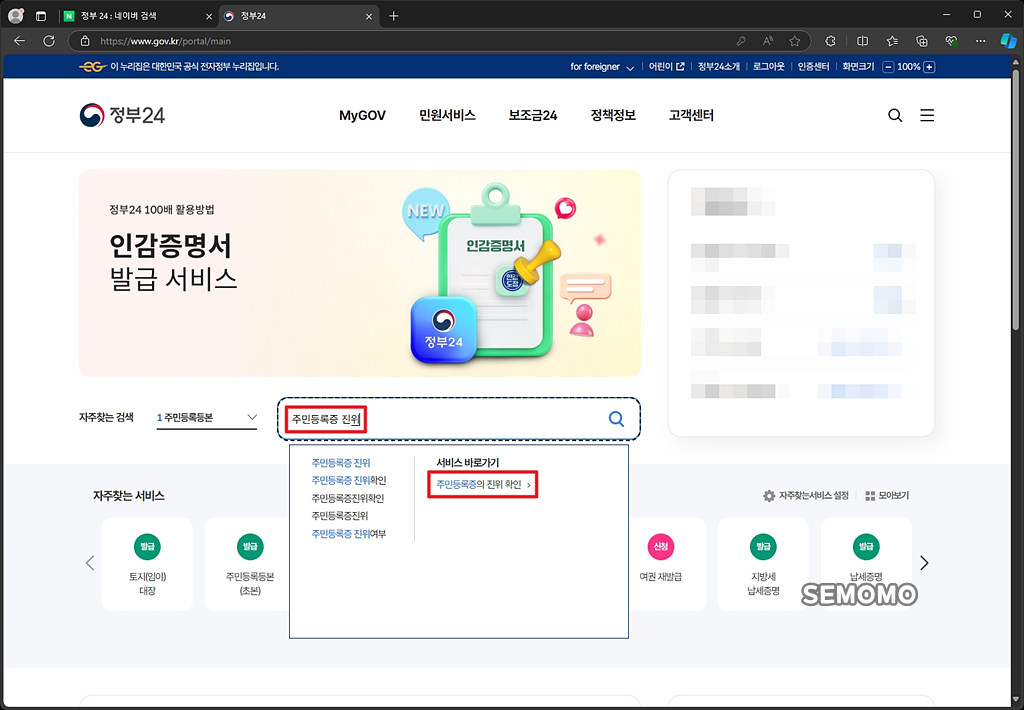Add page to favorites star
Image resolution: width=1024 pixels, height=710 pixels.
[794, 41]
